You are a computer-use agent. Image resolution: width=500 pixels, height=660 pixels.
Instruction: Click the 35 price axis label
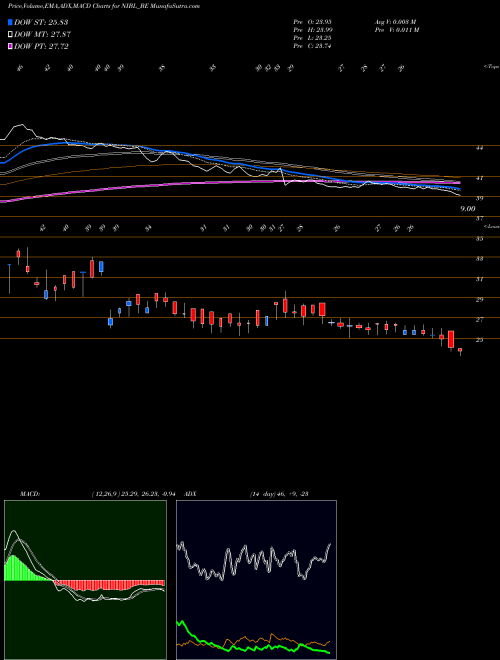[x=479, y=239]
